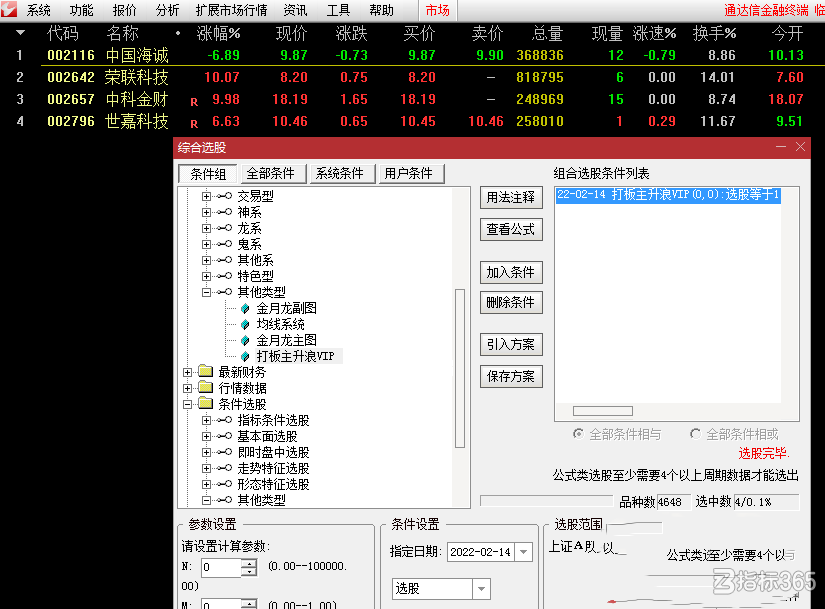Select 全部条件相或 radio button
The width and height of the screenshot is (825, 609).
click(x=695, y=434)
